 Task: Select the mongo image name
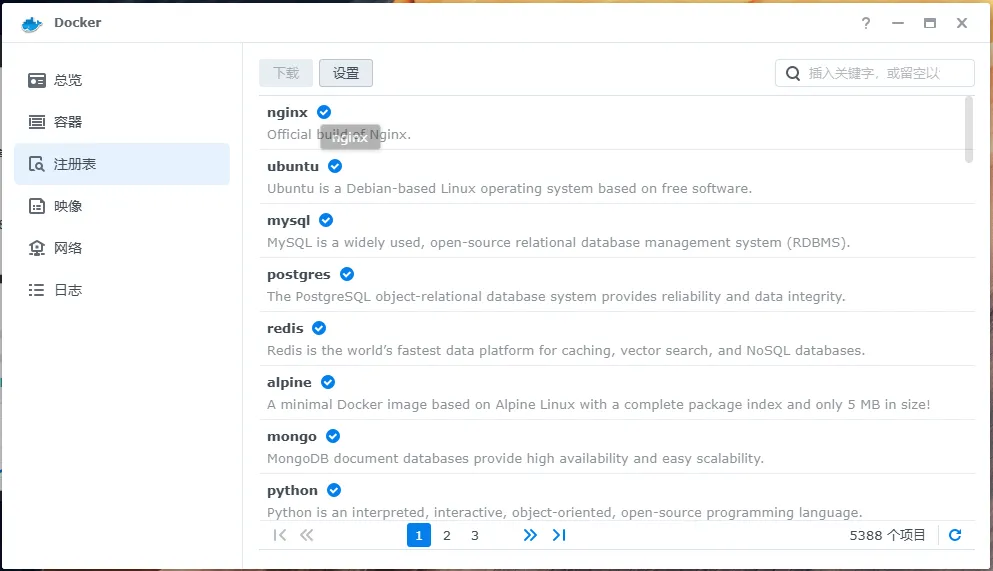tap(292, 437)
